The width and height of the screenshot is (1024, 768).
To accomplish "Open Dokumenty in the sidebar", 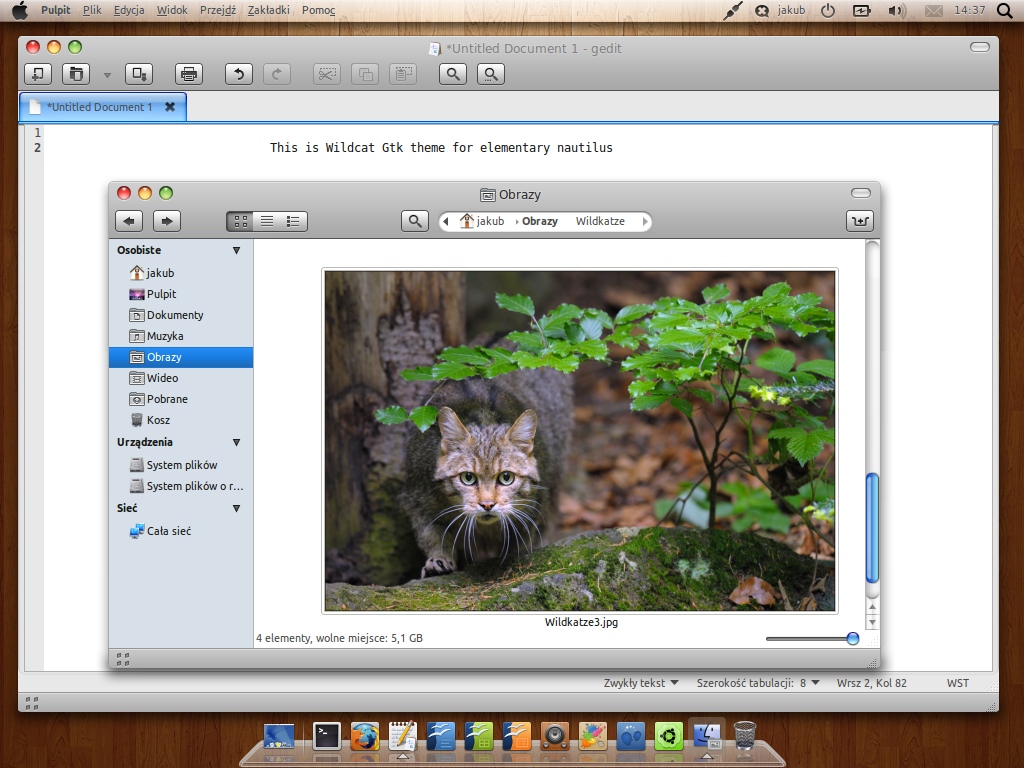I will point(181,315).
